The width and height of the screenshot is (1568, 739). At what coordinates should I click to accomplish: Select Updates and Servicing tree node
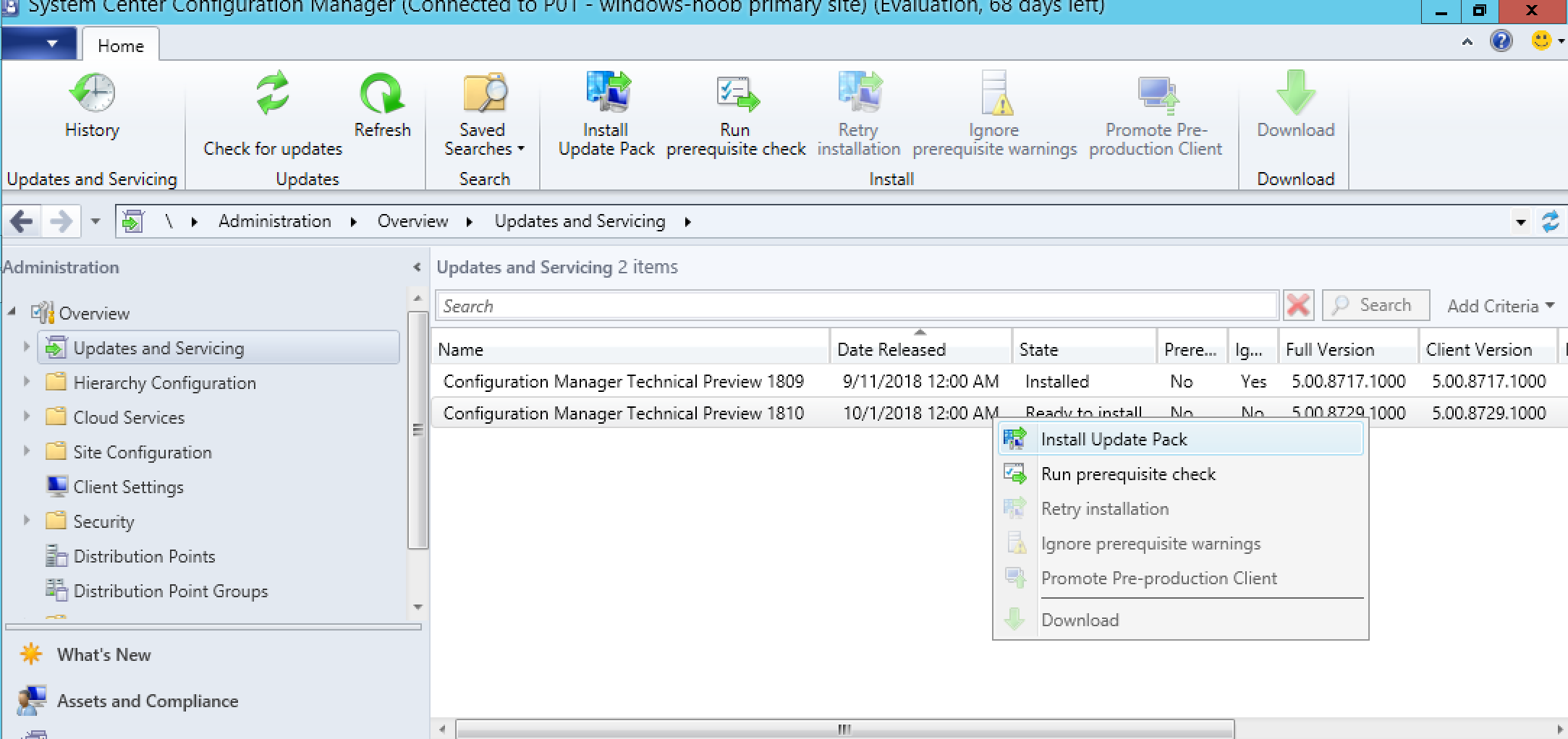[219, 348]
